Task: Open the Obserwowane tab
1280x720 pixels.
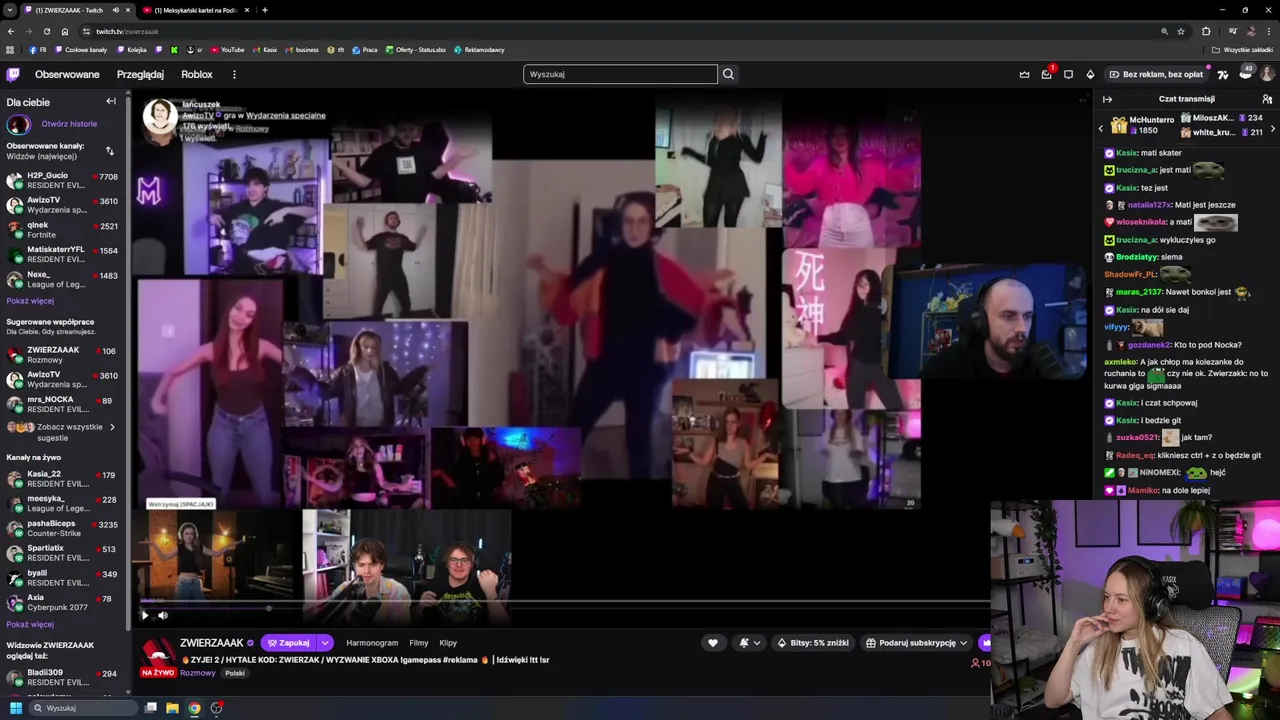Action: [67, 74]
